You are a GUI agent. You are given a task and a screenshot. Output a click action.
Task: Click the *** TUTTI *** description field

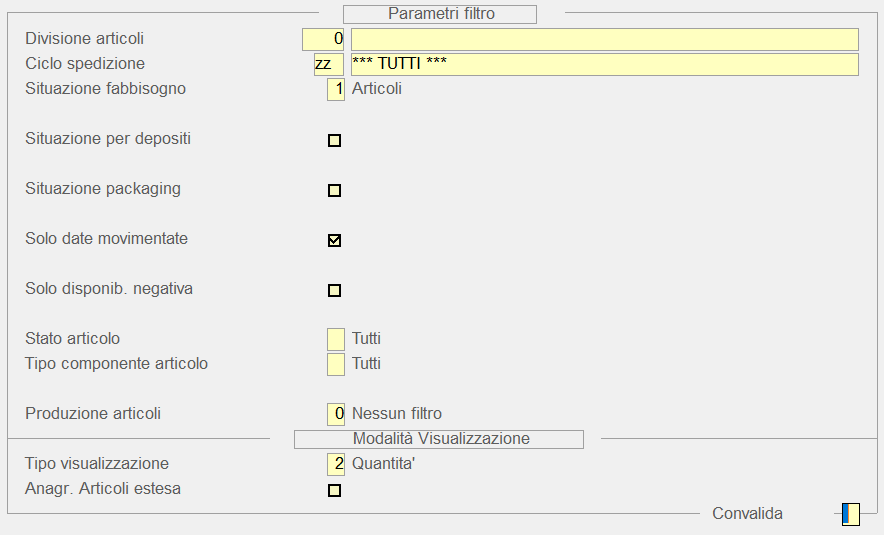point(604,64)
